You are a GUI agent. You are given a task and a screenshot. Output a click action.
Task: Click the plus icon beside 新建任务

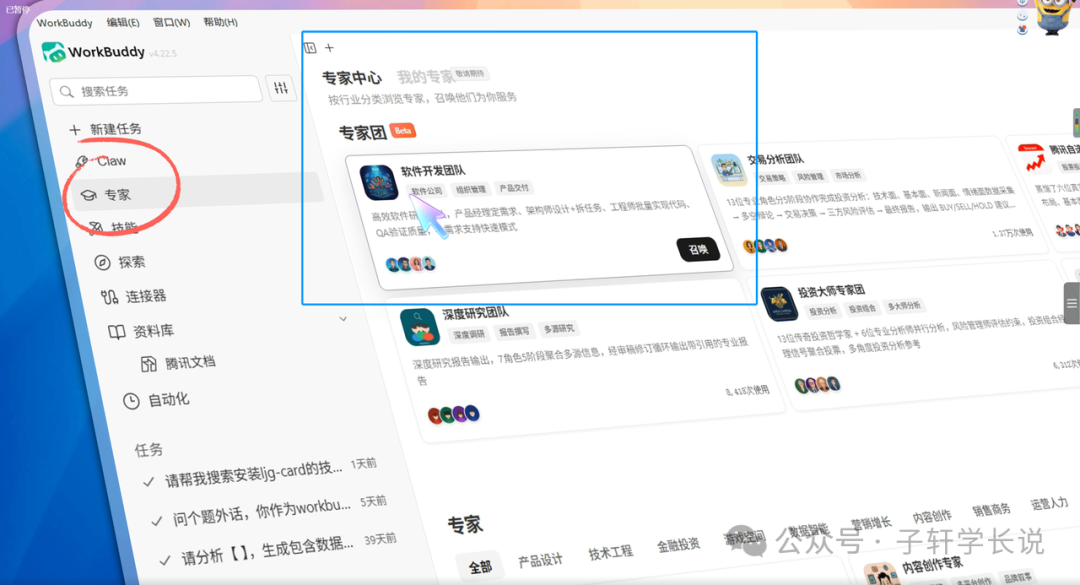(x=74, y=129)
